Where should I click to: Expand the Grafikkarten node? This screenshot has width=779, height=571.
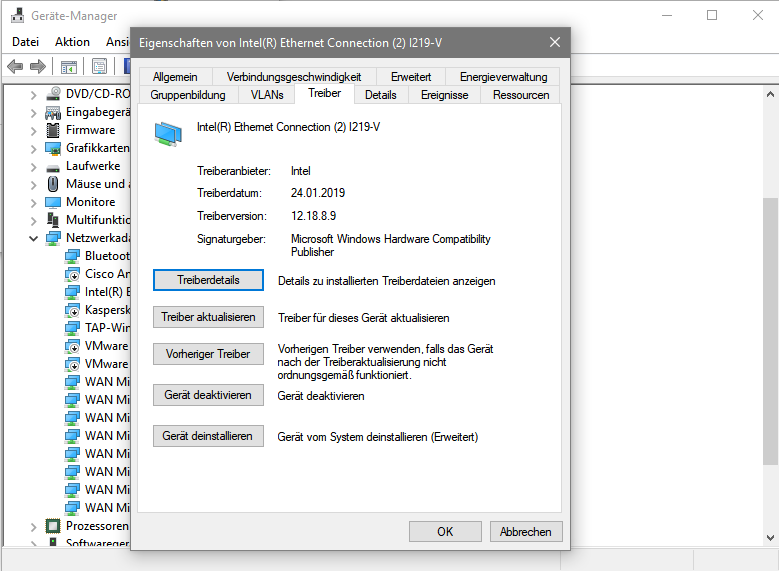(33, 149)
